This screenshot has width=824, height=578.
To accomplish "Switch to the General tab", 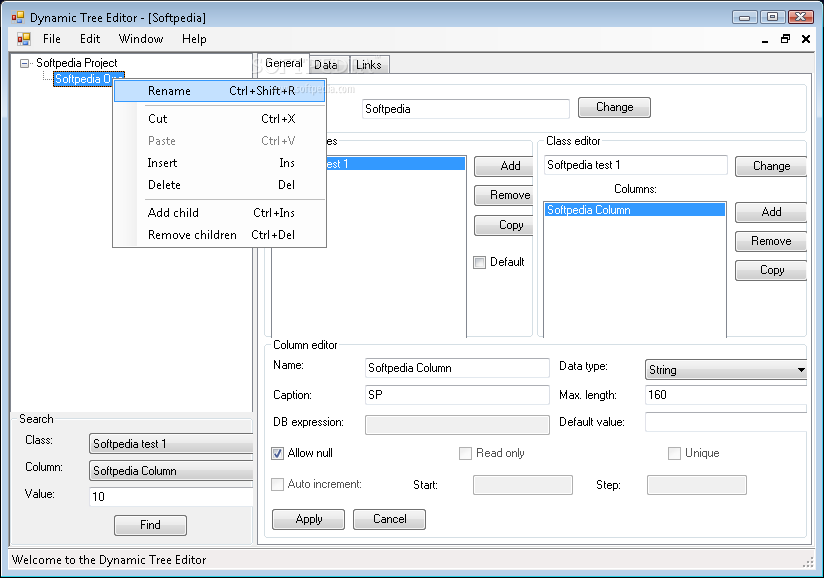I will tap(284, 64).
